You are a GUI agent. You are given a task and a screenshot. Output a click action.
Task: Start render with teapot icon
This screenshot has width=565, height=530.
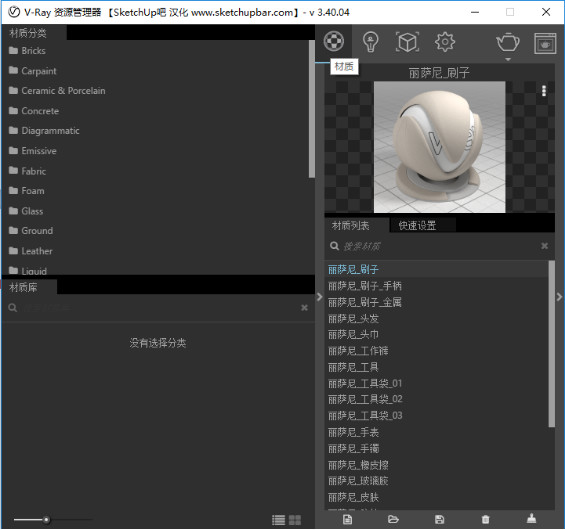(x=508, y=42)
